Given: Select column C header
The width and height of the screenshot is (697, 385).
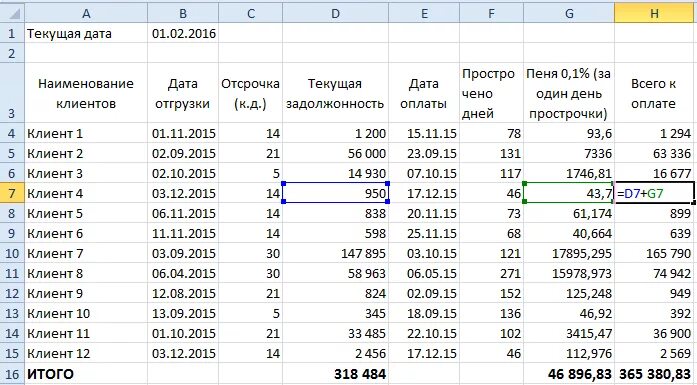Looking at the screenshot, I should pyautogui.click(x=251, y=13).
